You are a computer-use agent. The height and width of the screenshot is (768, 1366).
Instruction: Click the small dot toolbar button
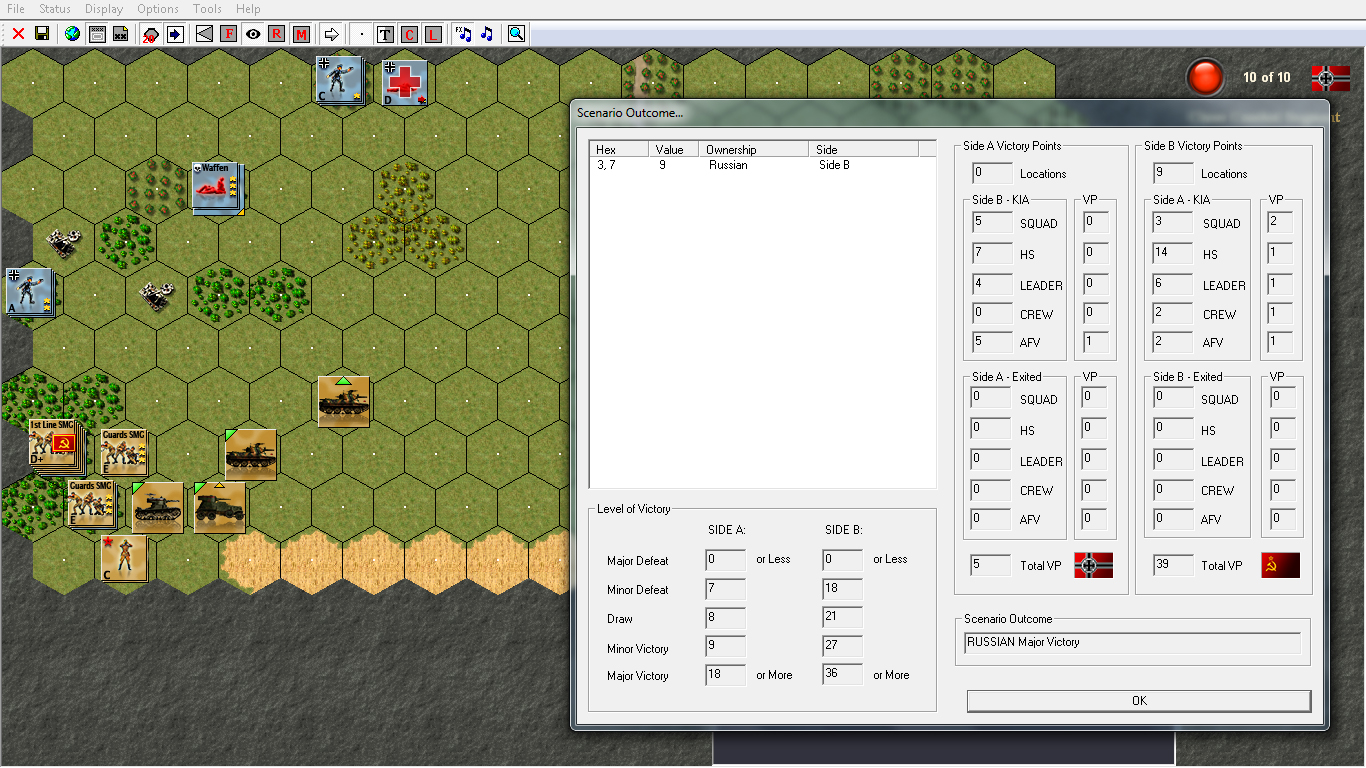point(361,34)
